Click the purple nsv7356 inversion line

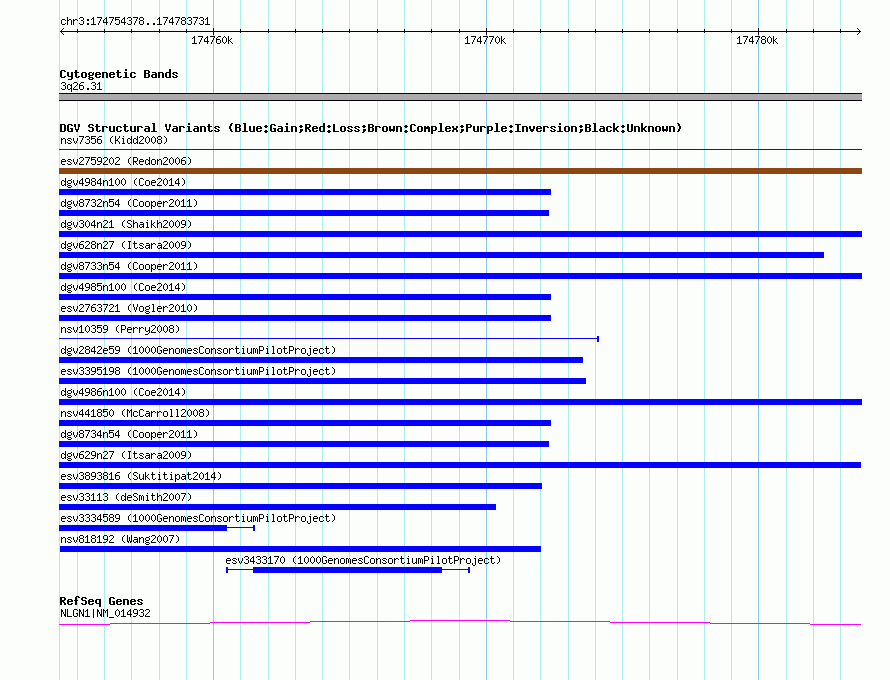(x=460, y=150)
